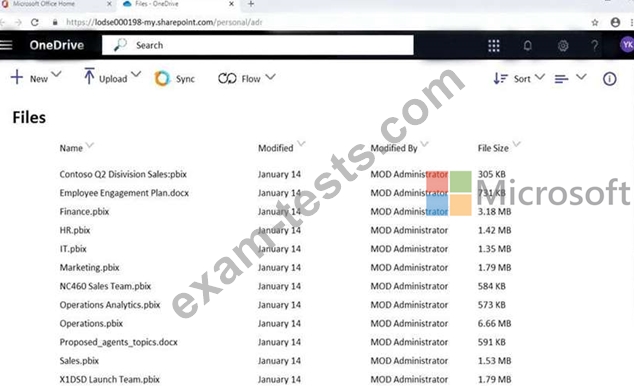Open the YK account avatar
The image size is (634, 386).
coord(627,45)
